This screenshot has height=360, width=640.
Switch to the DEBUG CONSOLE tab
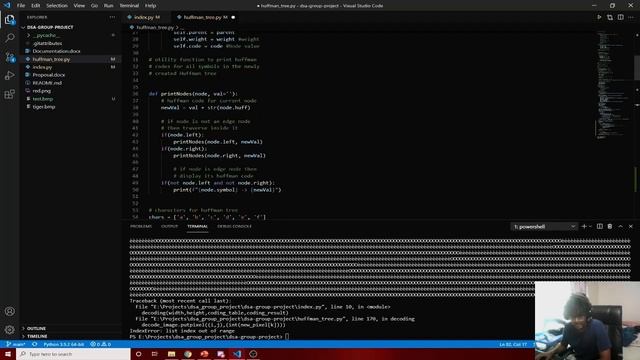pos(234,226)
